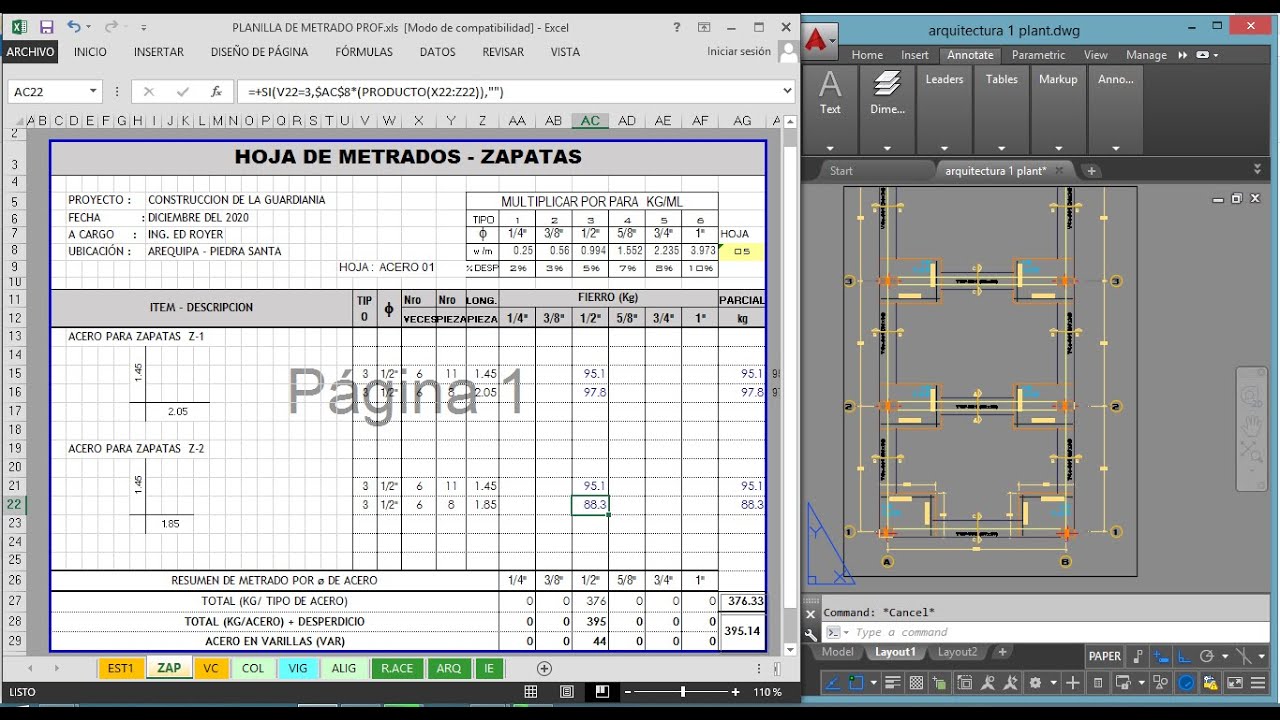Expand the Leaders panel dropdown

pos(944,148)
